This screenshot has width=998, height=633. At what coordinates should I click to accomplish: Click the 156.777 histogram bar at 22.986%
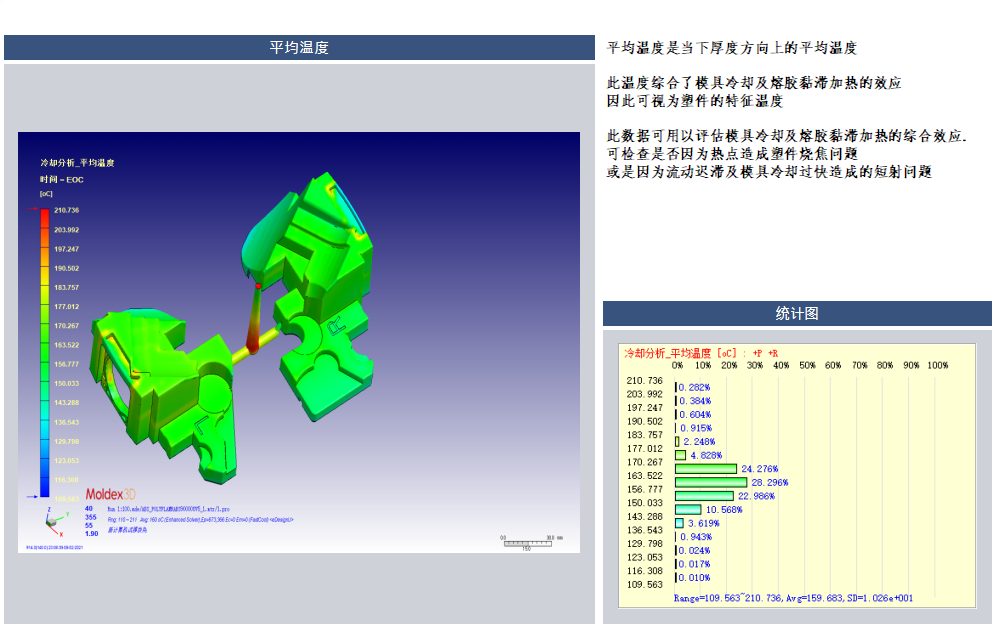(704, 495)
